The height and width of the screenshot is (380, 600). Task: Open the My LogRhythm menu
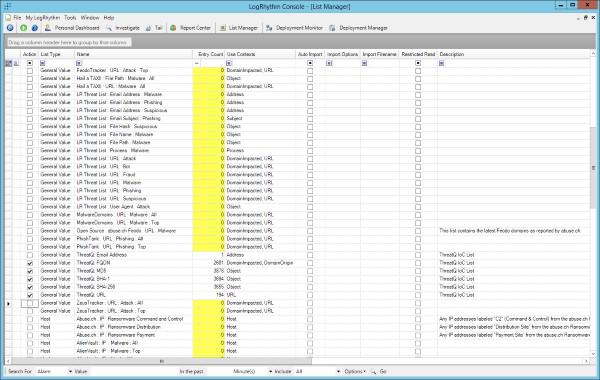(43, 18)
